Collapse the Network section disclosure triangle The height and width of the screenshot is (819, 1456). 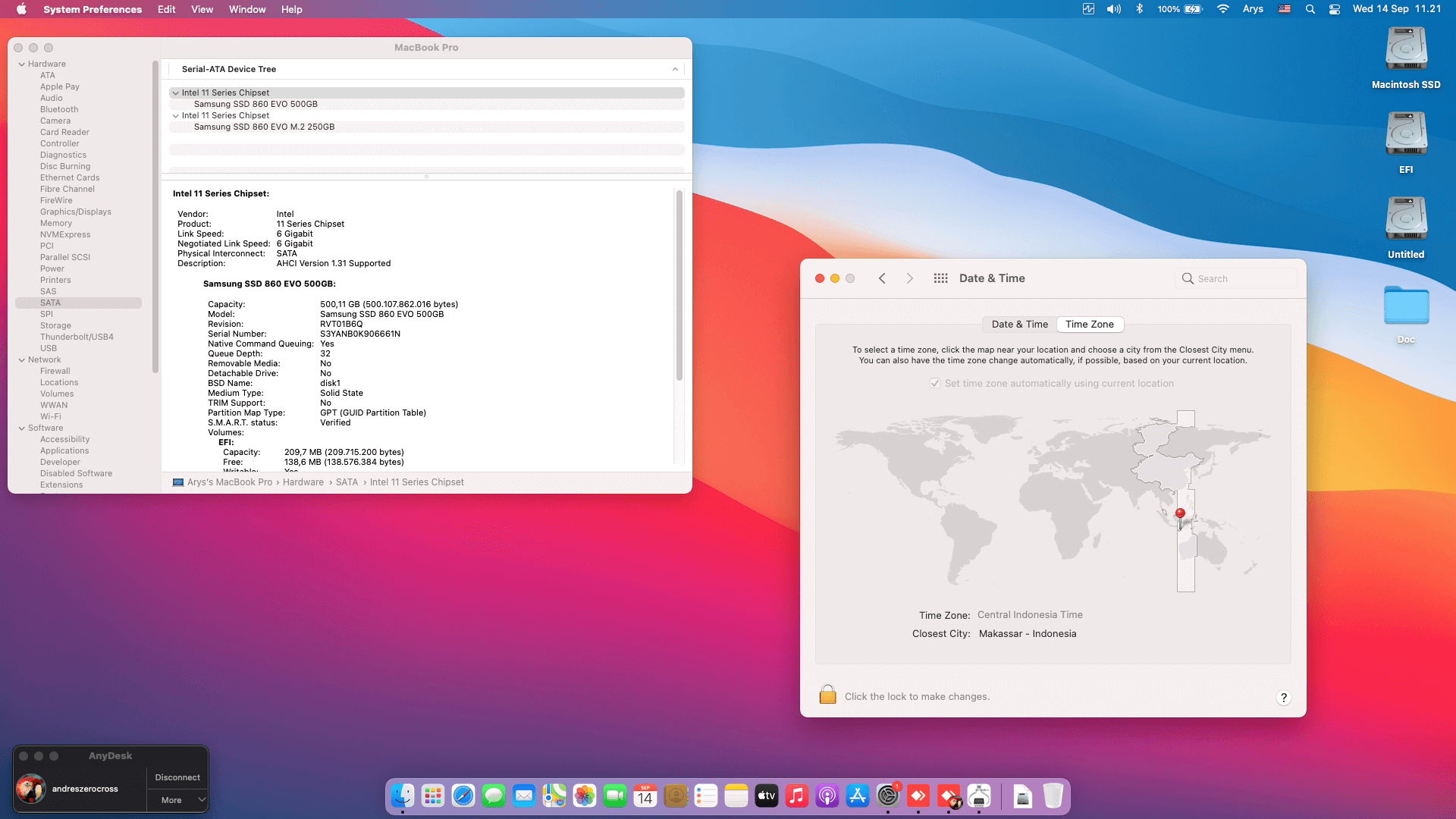point(22,360)
